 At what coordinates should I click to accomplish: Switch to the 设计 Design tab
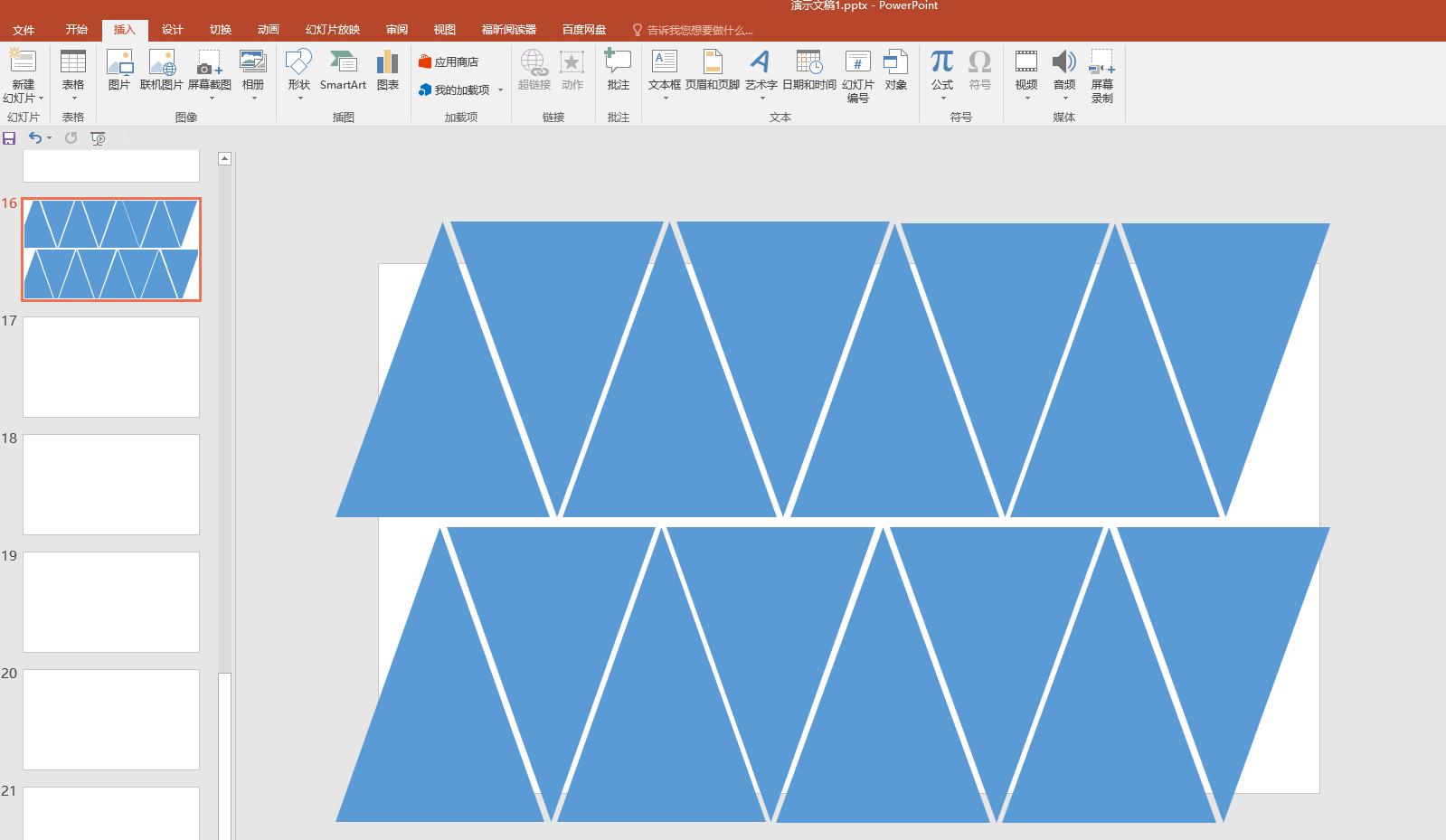[173, 30]
